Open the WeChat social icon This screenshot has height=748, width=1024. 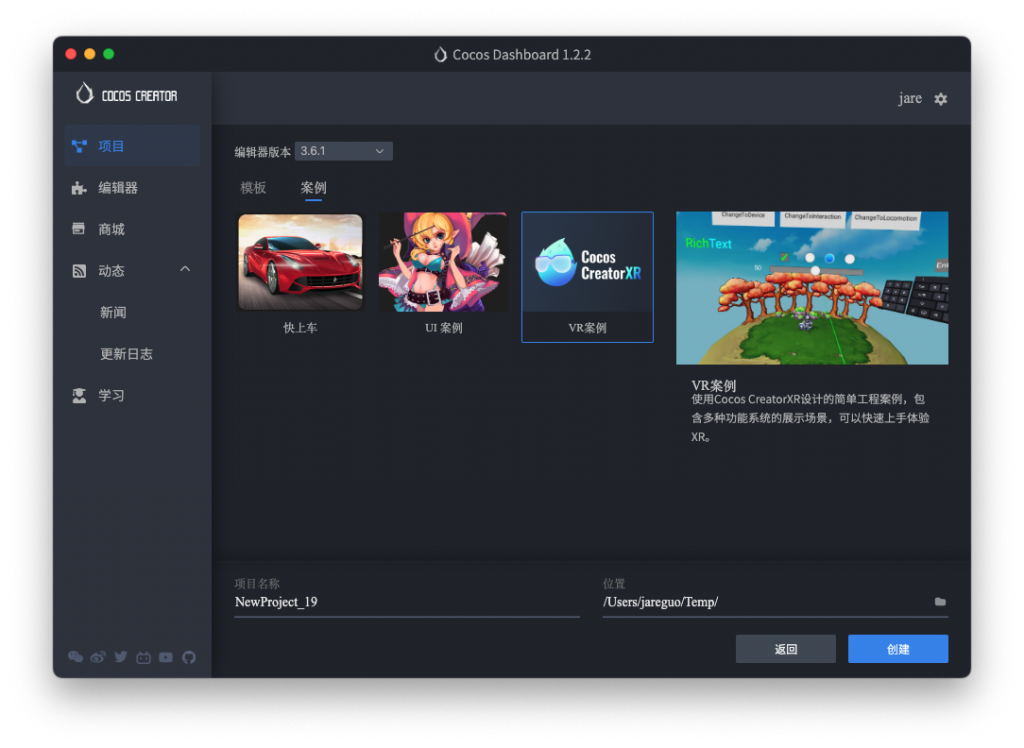76,657
